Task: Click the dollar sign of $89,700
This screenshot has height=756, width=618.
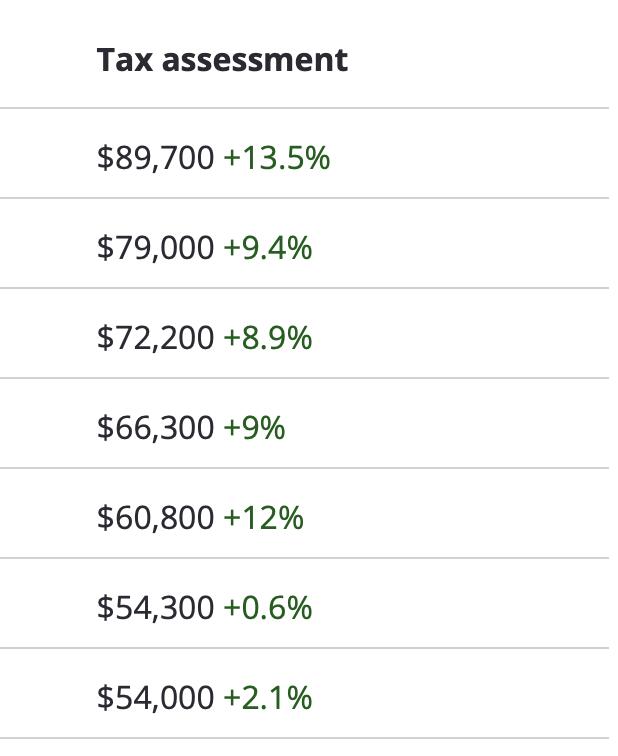Action: [x=105, y=158]
